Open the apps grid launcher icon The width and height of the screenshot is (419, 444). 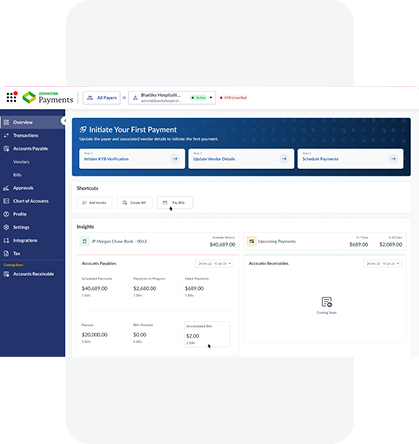pos(11,97)
